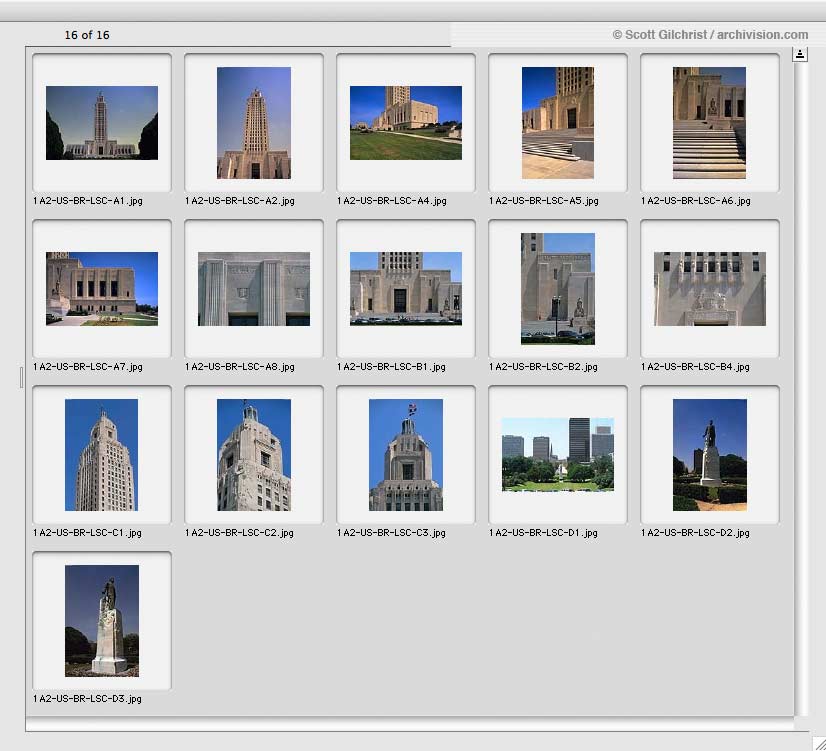The image size is (826, 751).
Task: Click the file name 1A2-US-BR-LSC-A1.jpg
Action: (x=87, y=201)
